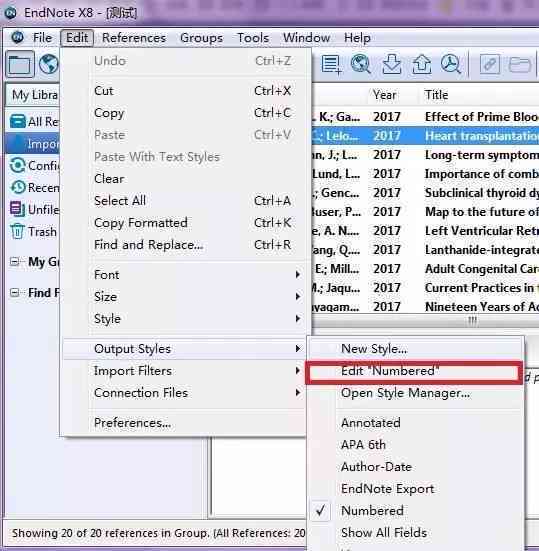Click EndNote logo in the menu bar
The width and height of the screenshot is (539, 551).
pyautogui.click(x=17, y=37)
